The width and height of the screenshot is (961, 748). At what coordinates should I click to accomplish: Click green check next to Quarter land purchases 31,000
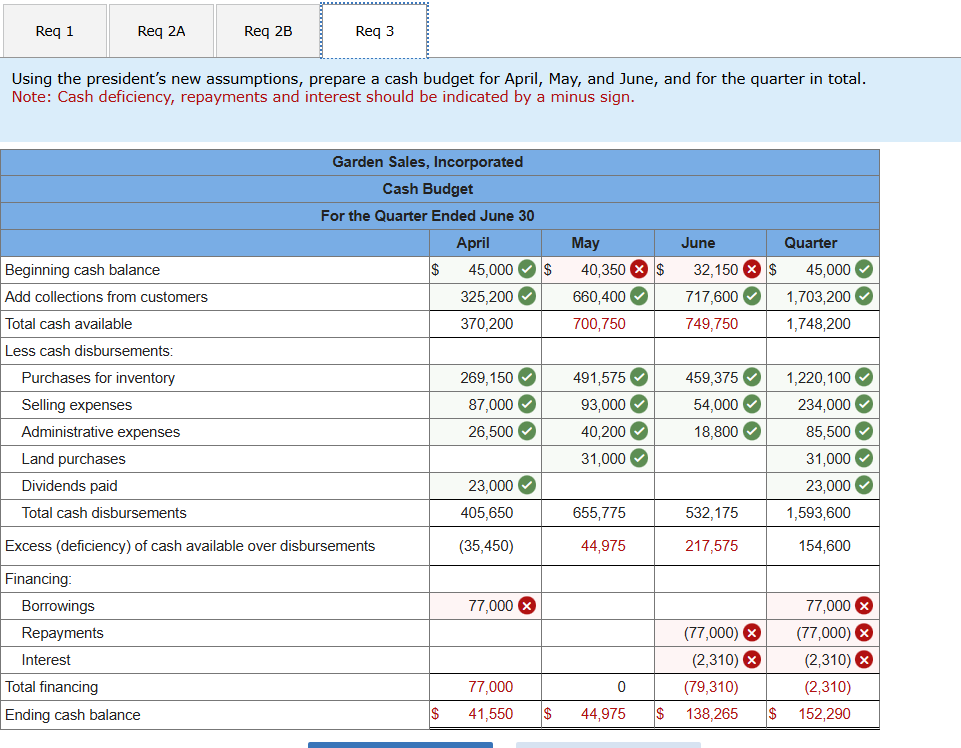tap(864, 458)
